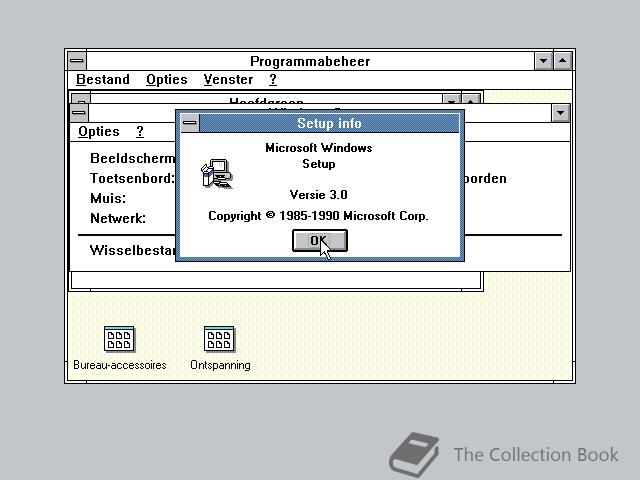Click the copyright 1985-1990 Microsoft Corp. line
The height and width of the screenshot is (480, 640).
coord(318,216)
